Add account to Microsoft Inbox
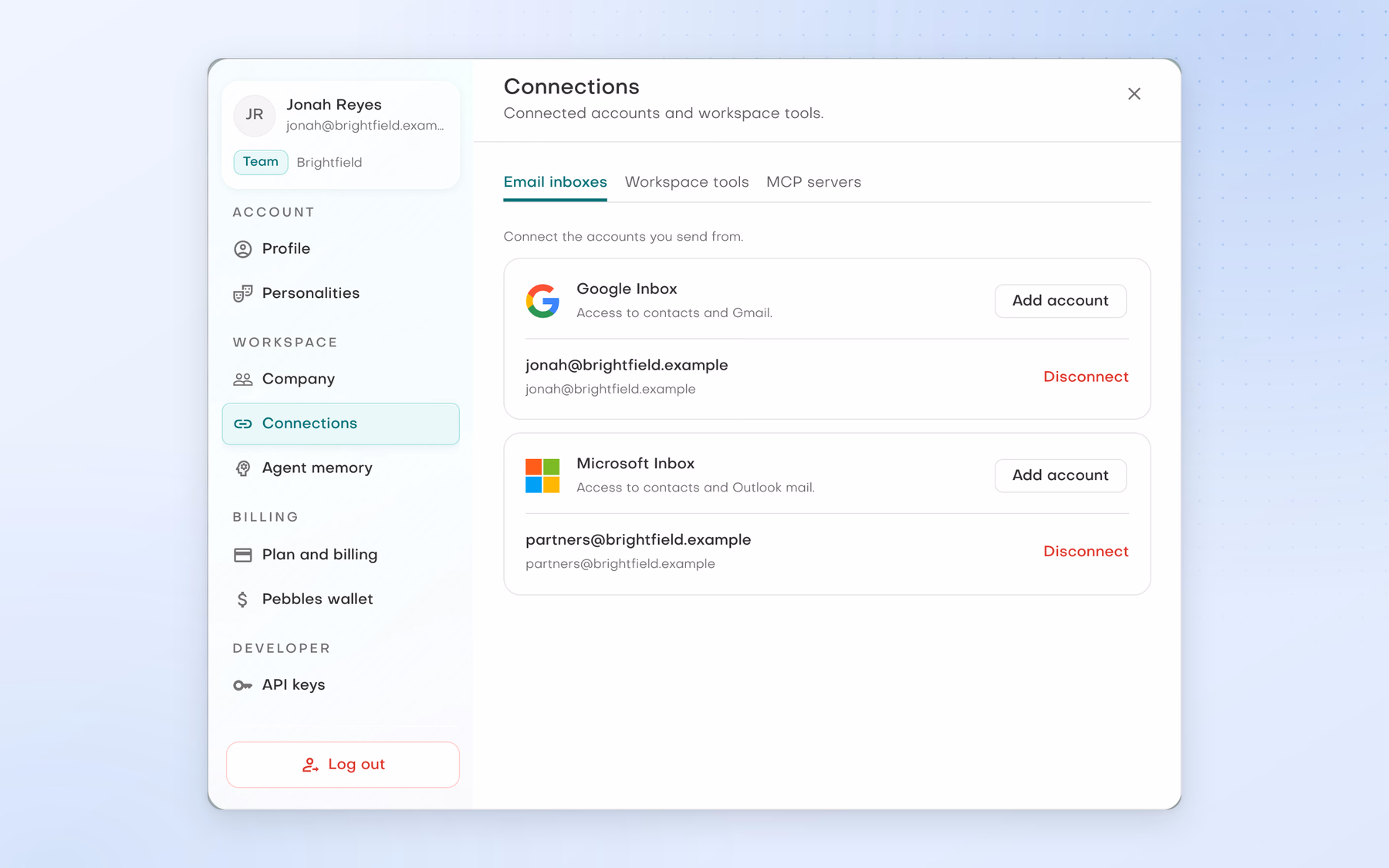This screenshot has width=1389, height=868. coord(1060,475)
